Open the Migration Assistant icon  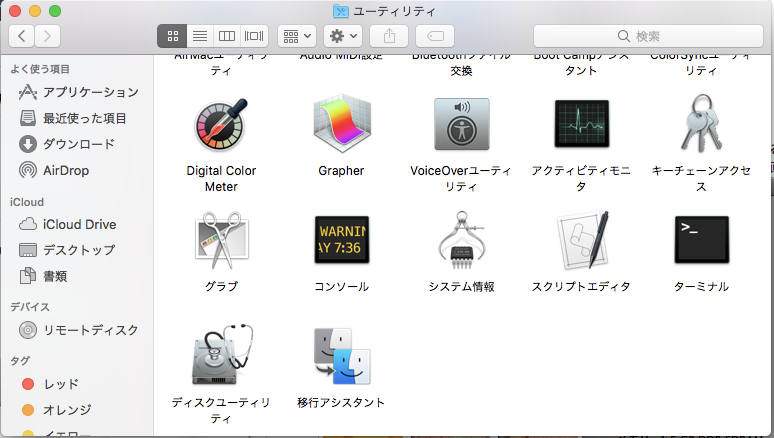pos(342,356)
